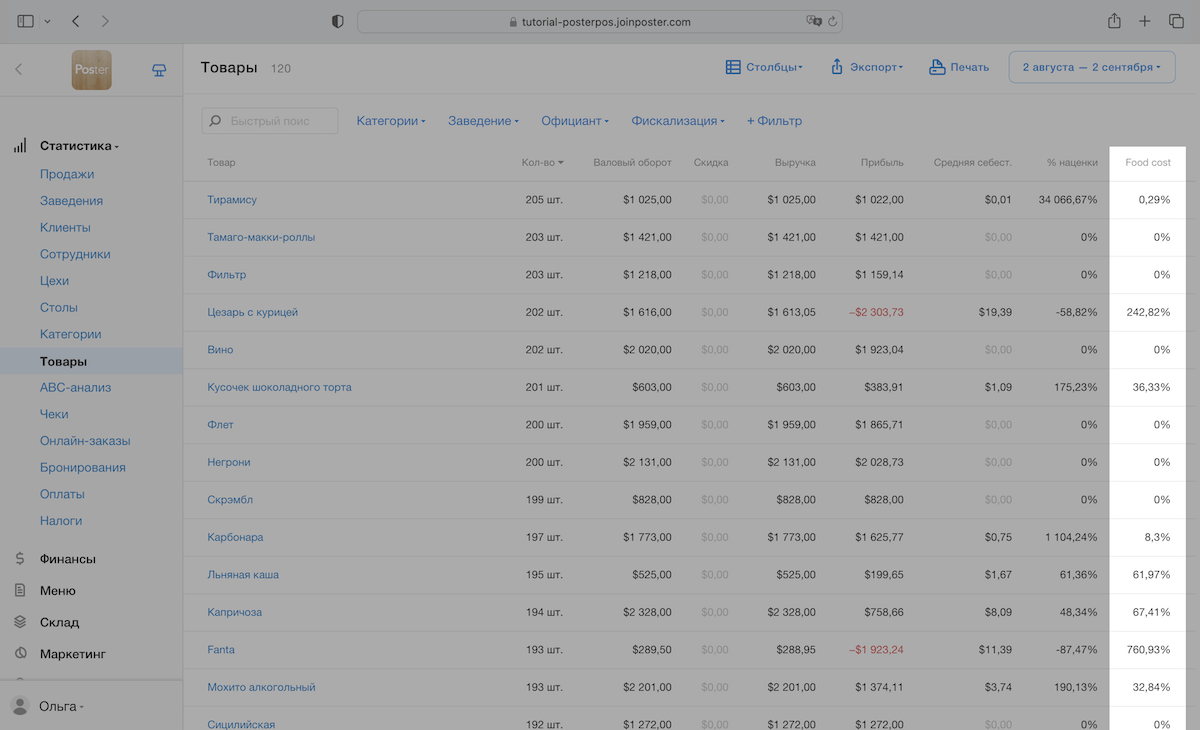
Task: Sort by the Кол-во column header
Action: [x=542, y=162]
